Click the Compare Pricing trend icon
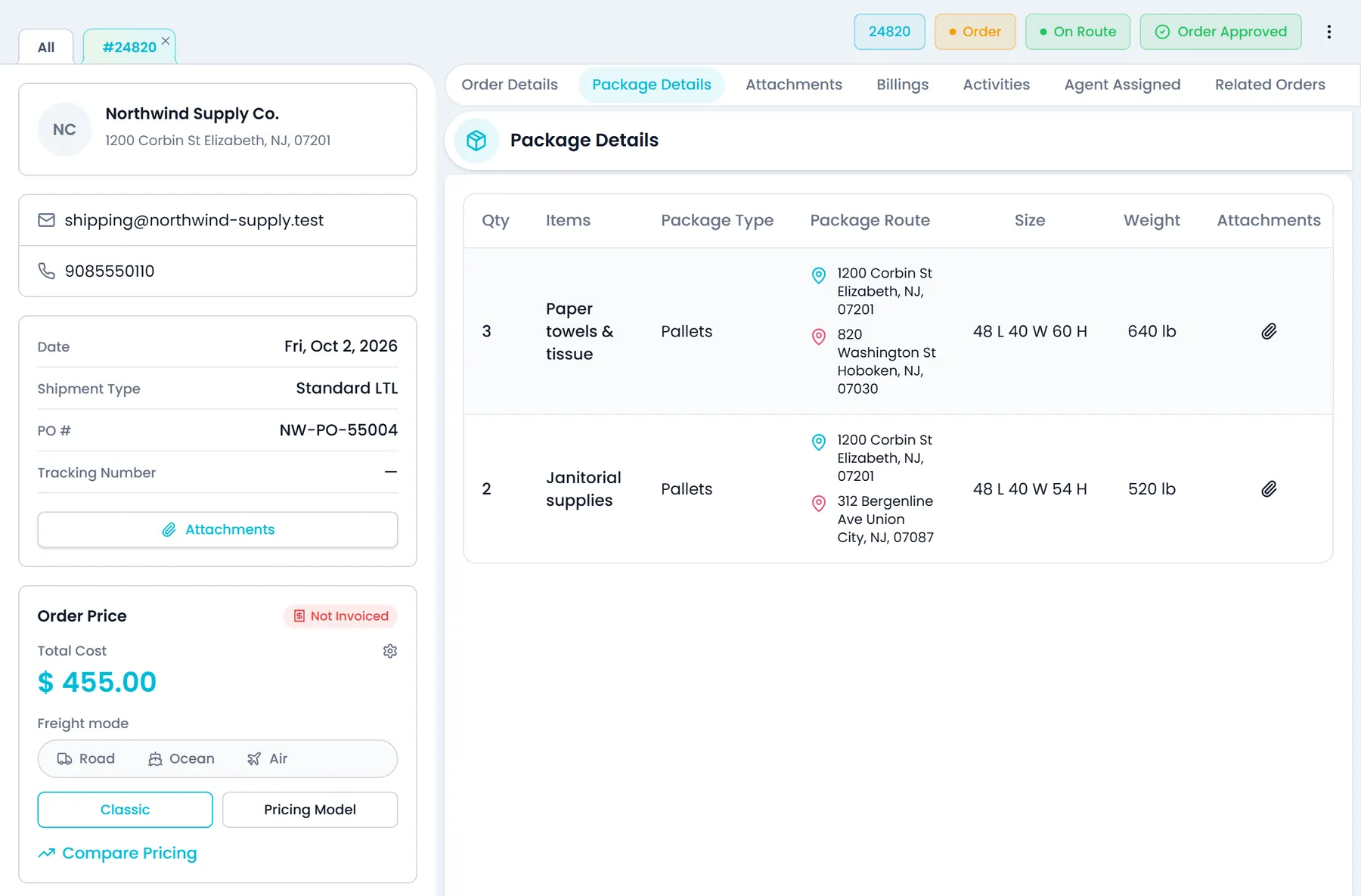 pos(47,853)
